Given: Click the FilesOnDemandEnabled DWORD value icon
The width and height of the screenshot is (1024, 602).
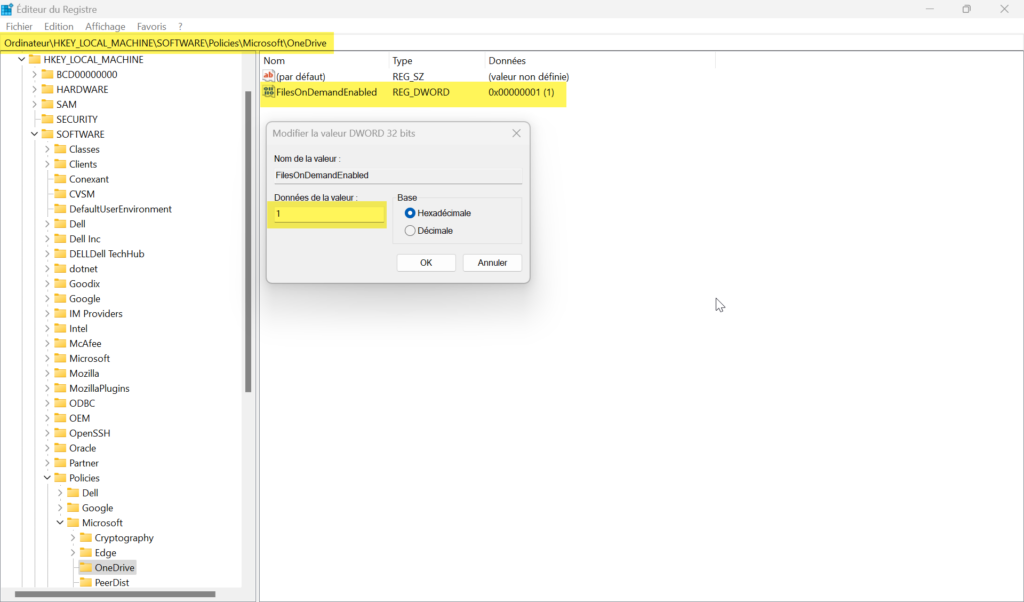Looking at the screenshot, I should (268, 92).
